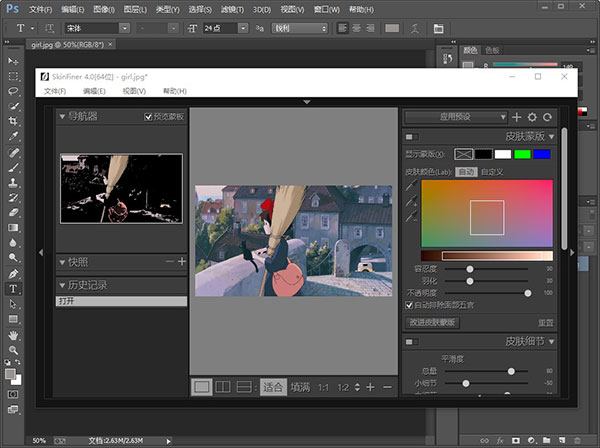Select the Horizontal Type tool in toolbar
The height and width of the screenshot is (448, 600).
pos(13,289)
